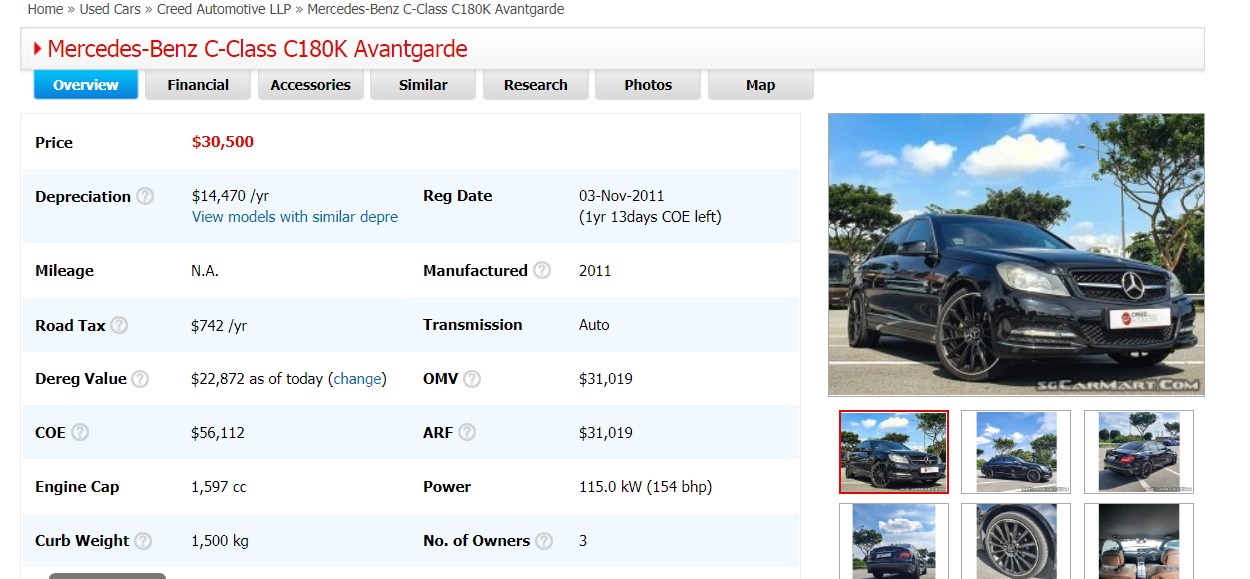Click the 'change' link for Dereg Value
Screen dimensions: 1250x579
pyautogui.click(x=357, y=379)
